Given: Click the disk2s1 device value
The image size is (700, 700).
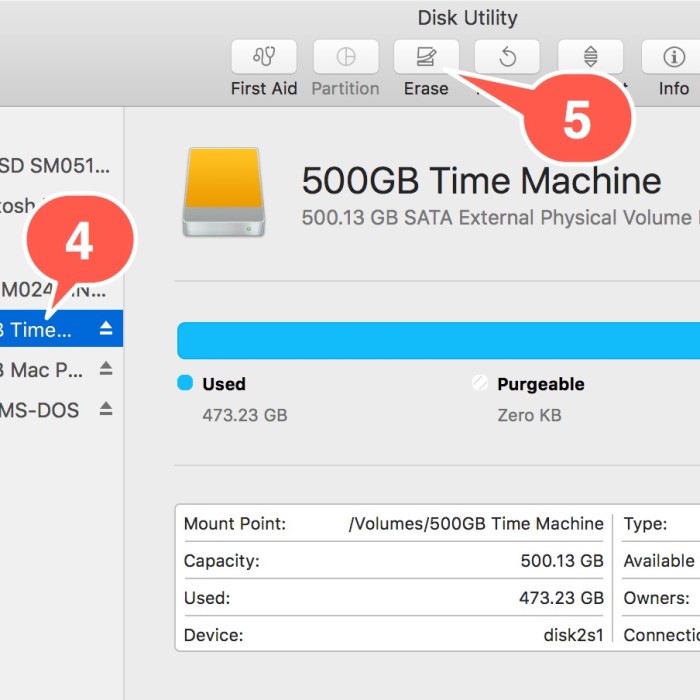Looking at the screenshot, I should (573, 635).
